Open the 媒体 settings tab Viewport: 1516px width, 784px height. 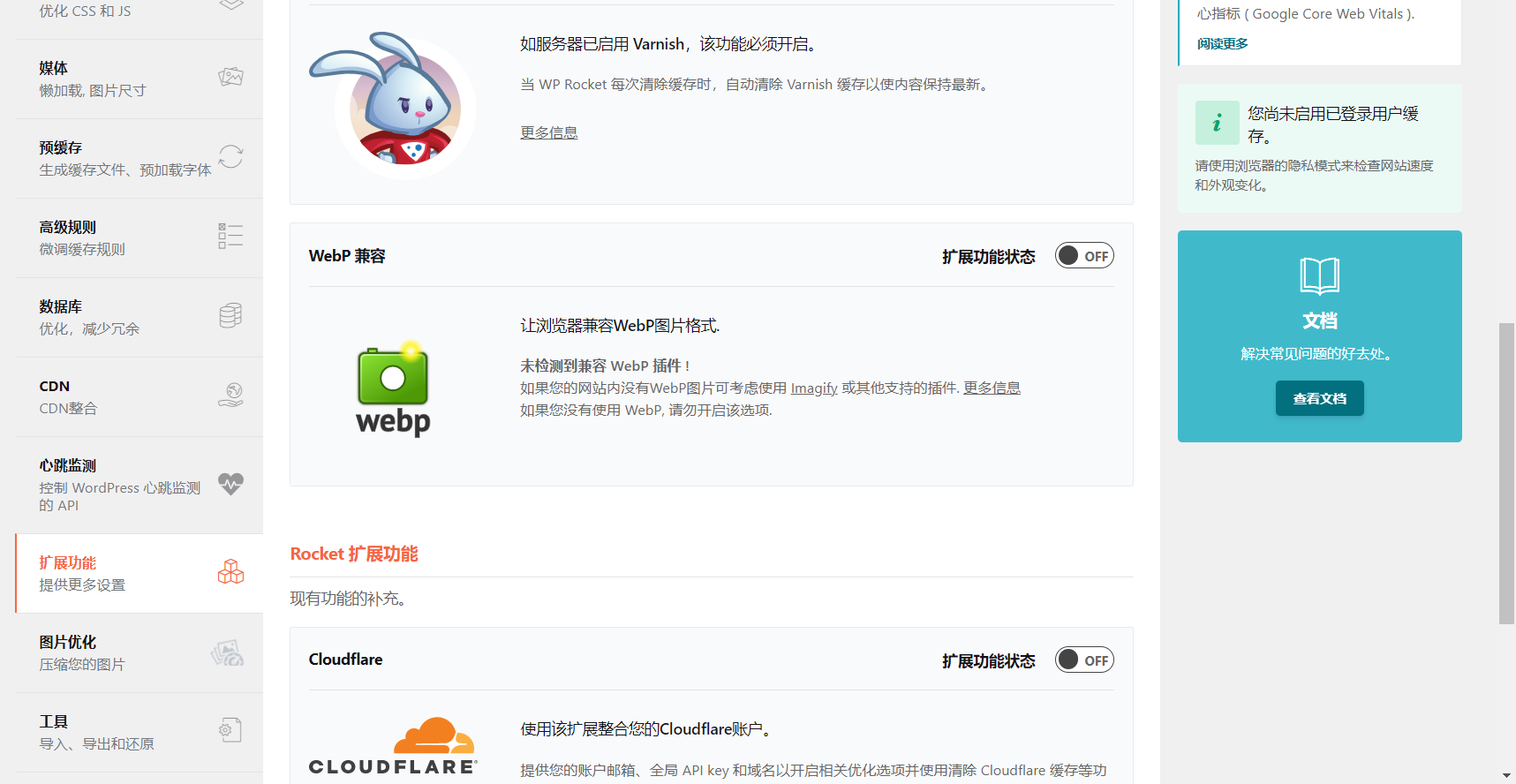(x=140, y=79)
